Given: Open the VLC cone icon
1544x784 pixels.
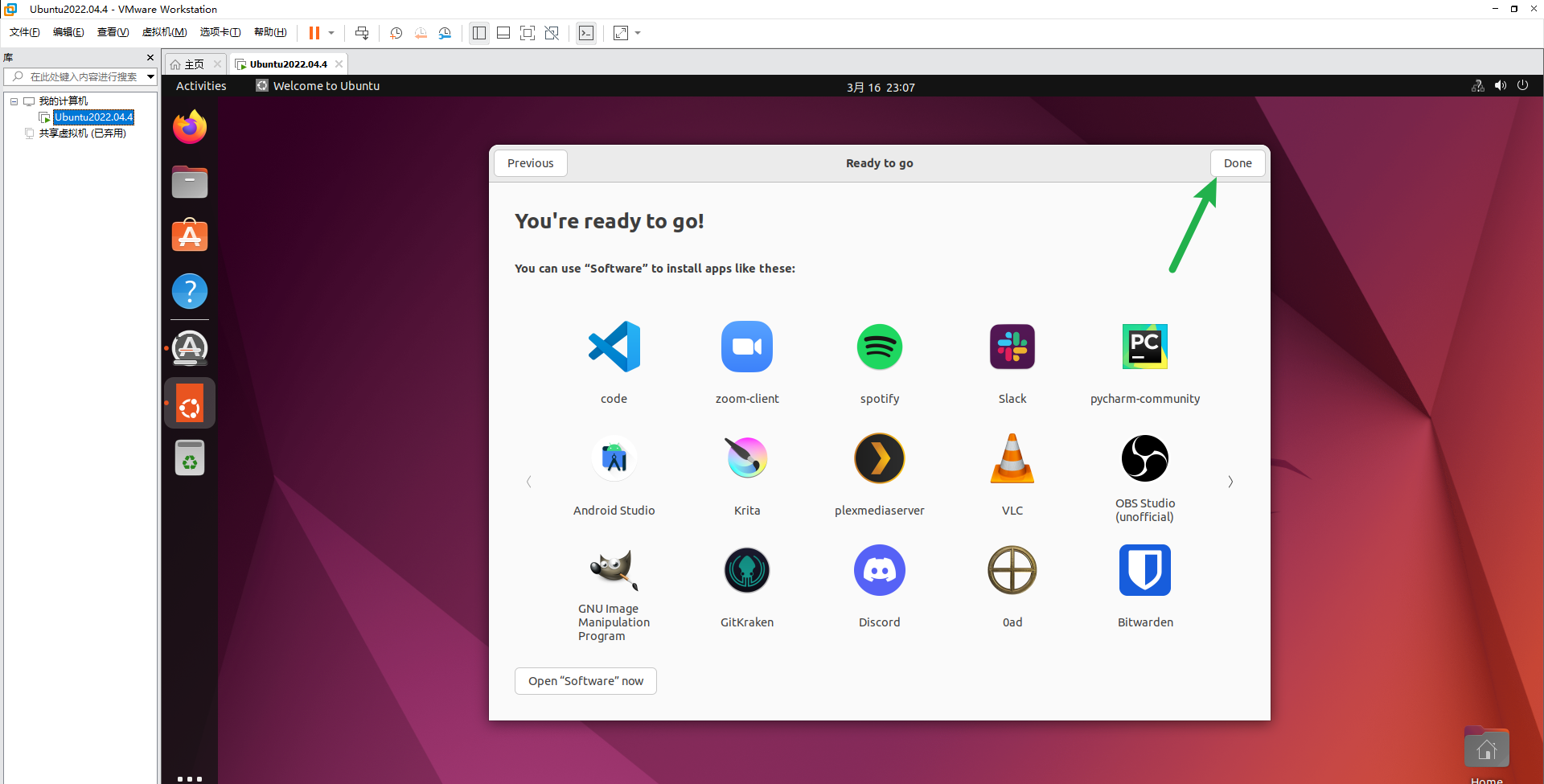Looking at the screenshot, I should coord(1012,458).
